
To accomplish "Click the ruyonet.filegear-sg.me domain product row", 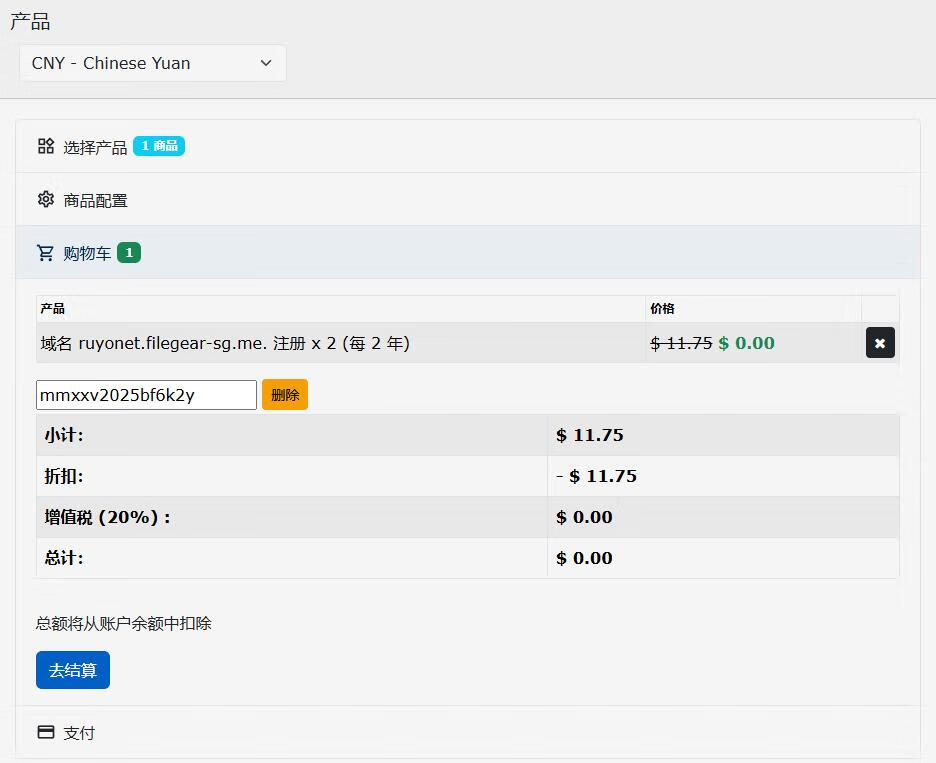I will tap(225, 343).
